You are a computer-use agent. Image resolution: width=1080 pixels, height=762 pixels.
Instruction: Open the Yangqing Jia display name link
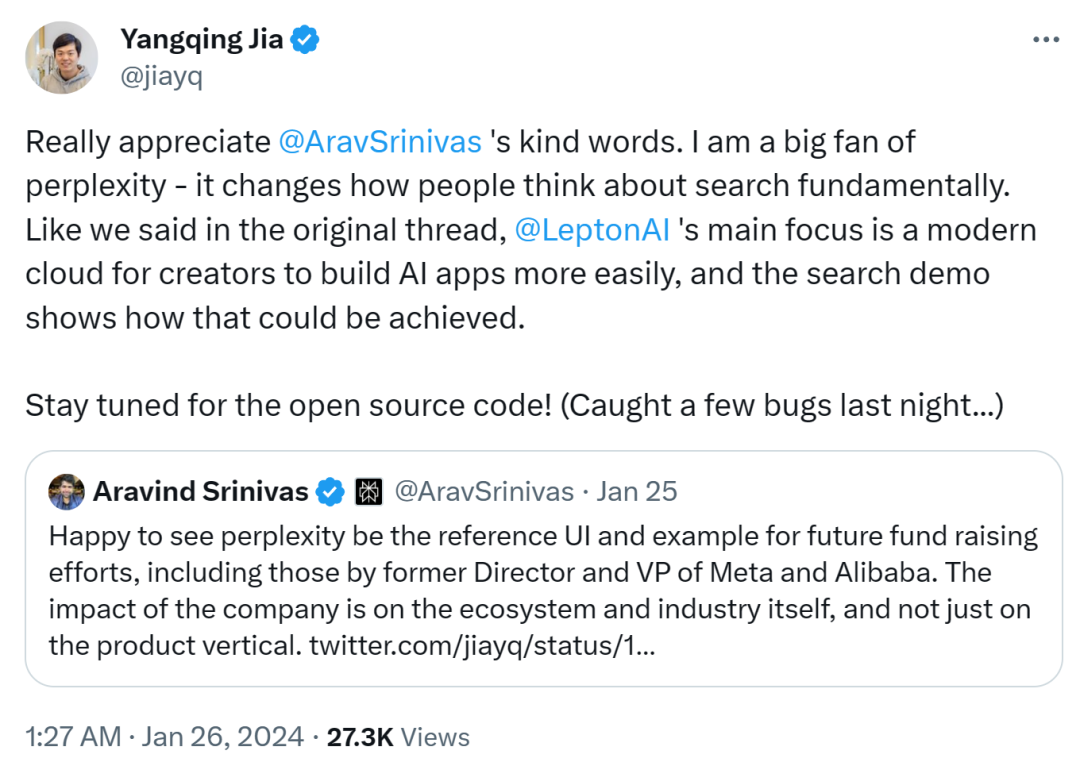point(201,40)
